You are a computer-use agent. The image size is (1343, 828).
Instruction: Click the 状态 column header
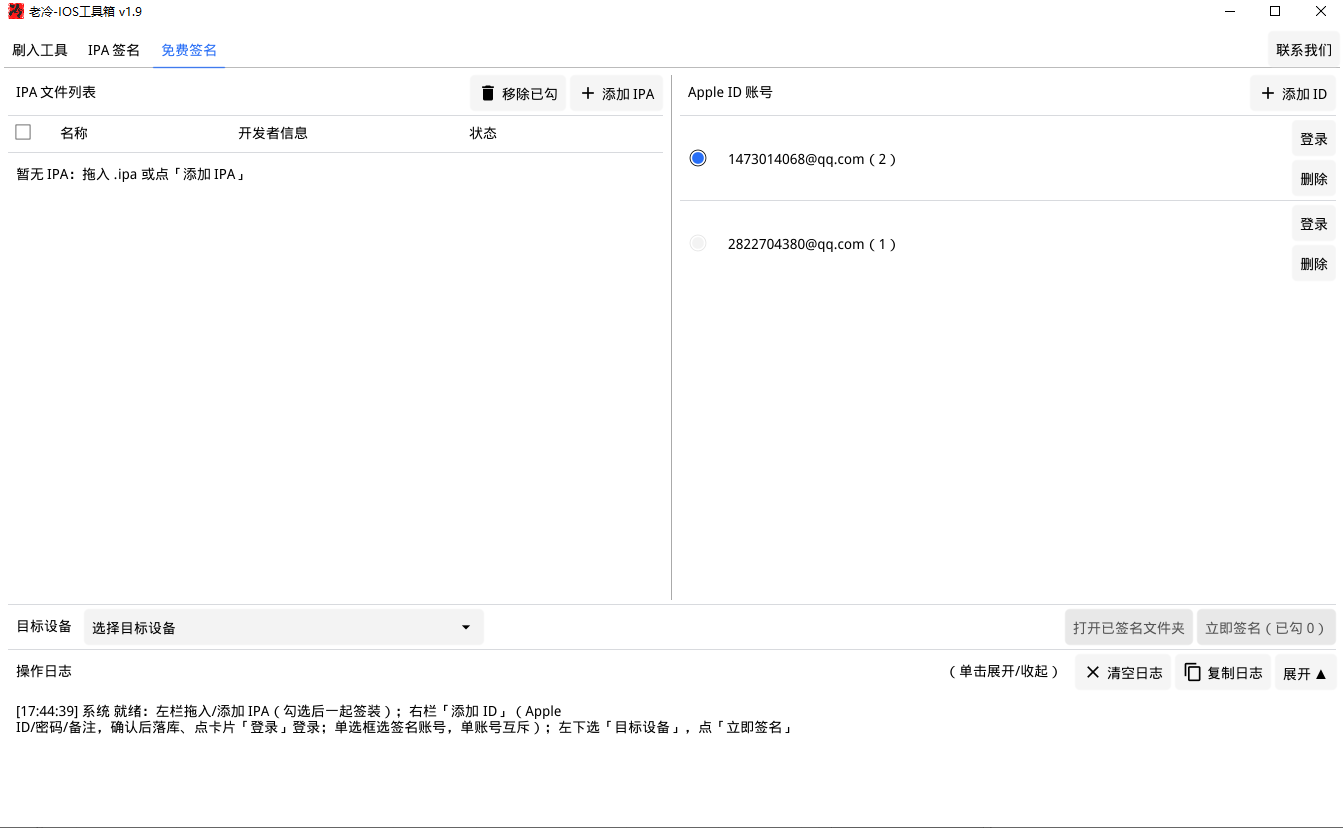pos(483,133)
